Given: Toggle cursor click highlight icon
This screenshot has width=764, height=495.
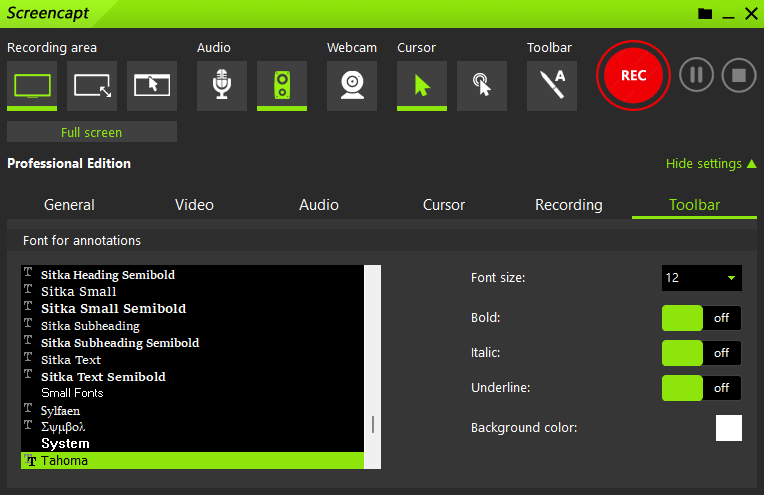Looking at the screenshot, I should click(x=482, y=86).
